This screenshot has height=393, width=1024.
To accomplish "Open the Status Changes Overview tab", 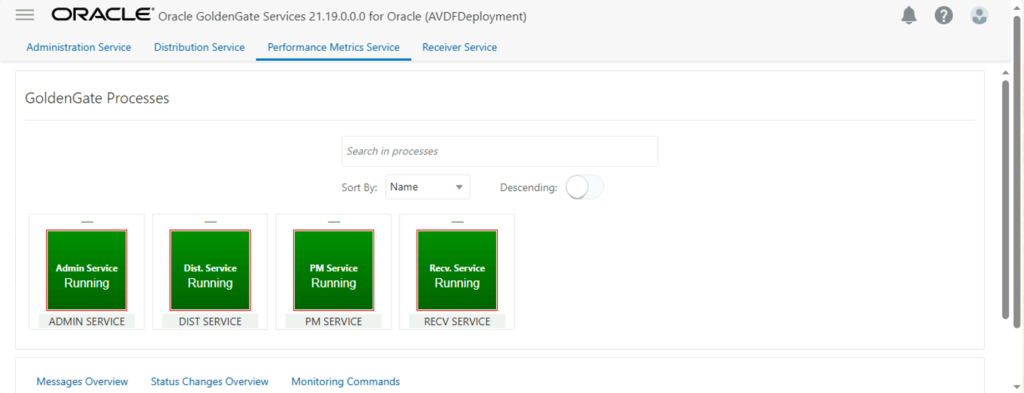I will (210, 381).
